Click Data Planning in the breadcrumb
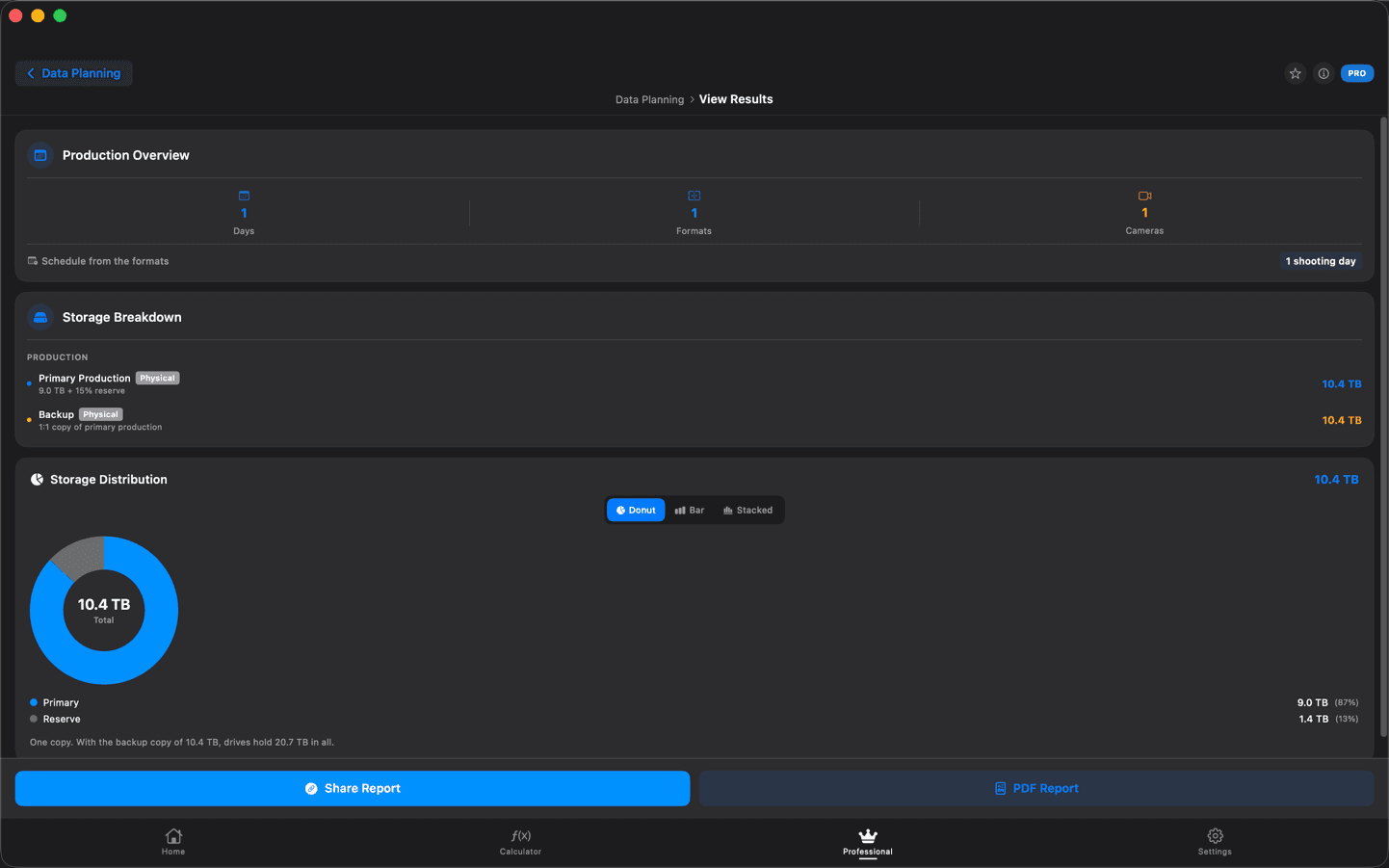This screenshot has width=1389, height=868. (x=649, y=99)
